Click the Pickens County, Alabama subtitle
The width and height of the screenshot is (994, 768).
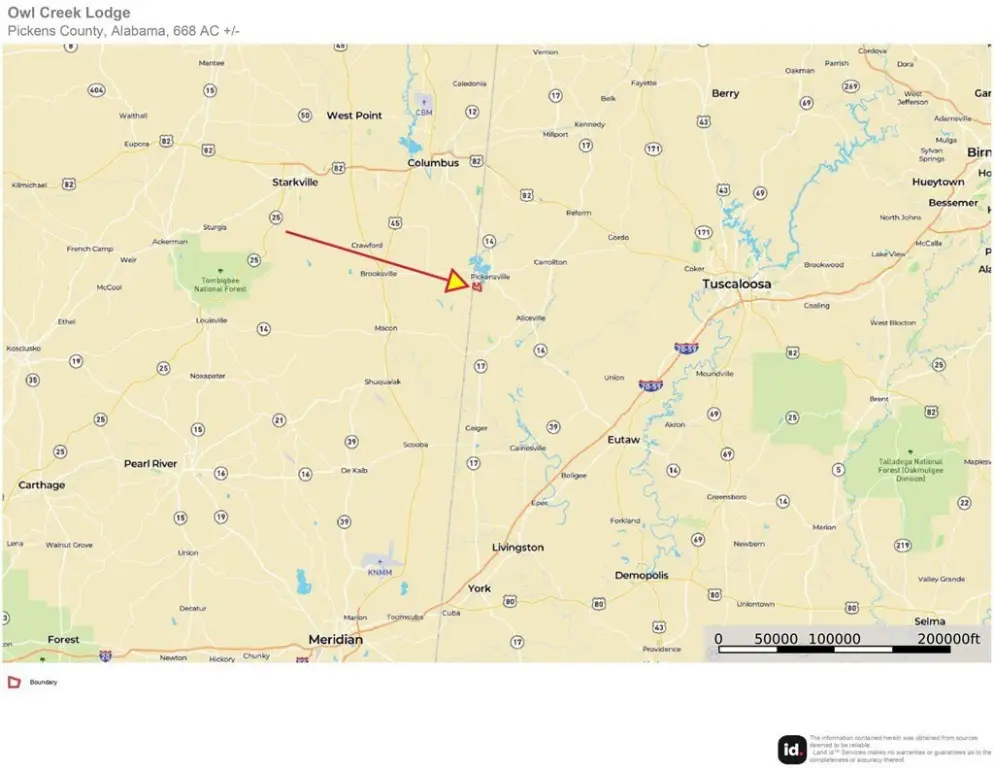[124, 30]
